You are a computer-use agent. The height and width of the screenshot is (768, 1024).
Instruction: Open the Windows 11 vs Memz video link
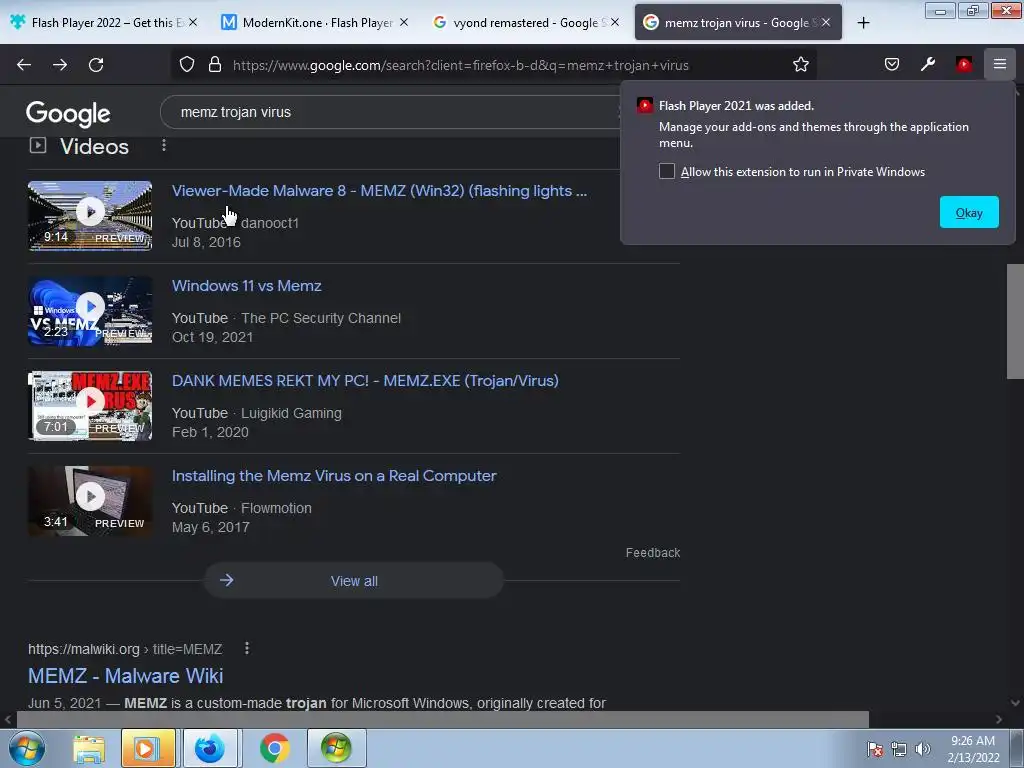[x=246, y=286]
